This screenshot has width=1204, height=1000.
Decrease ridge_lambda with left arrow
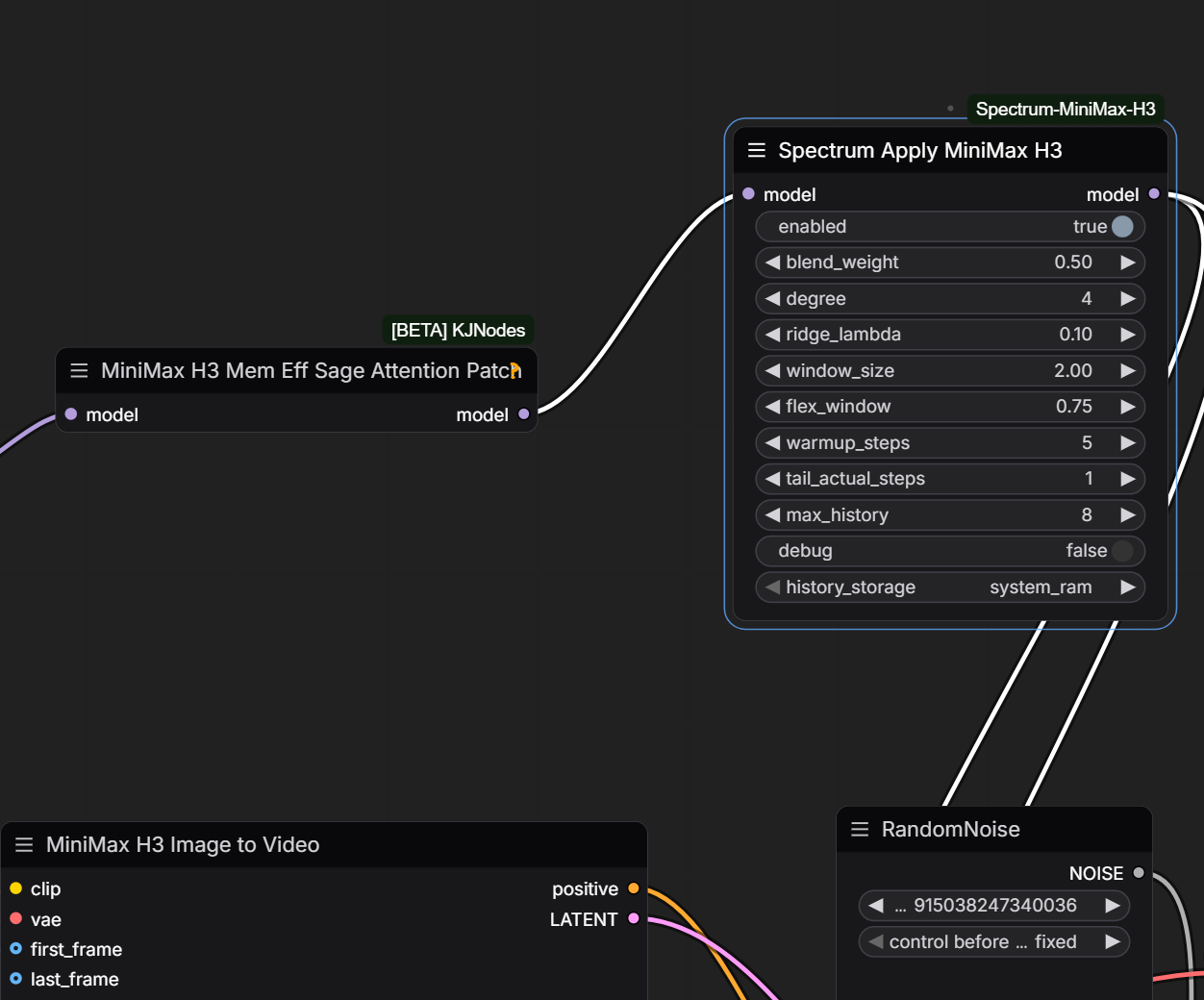tap(772, 335)
